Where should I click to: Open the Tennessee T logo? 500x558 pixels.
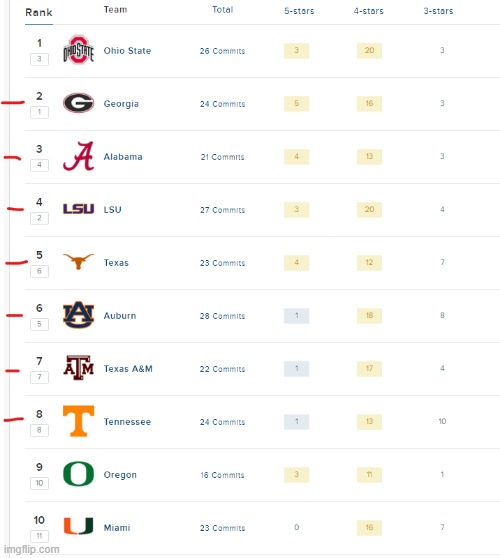(78, 421)
